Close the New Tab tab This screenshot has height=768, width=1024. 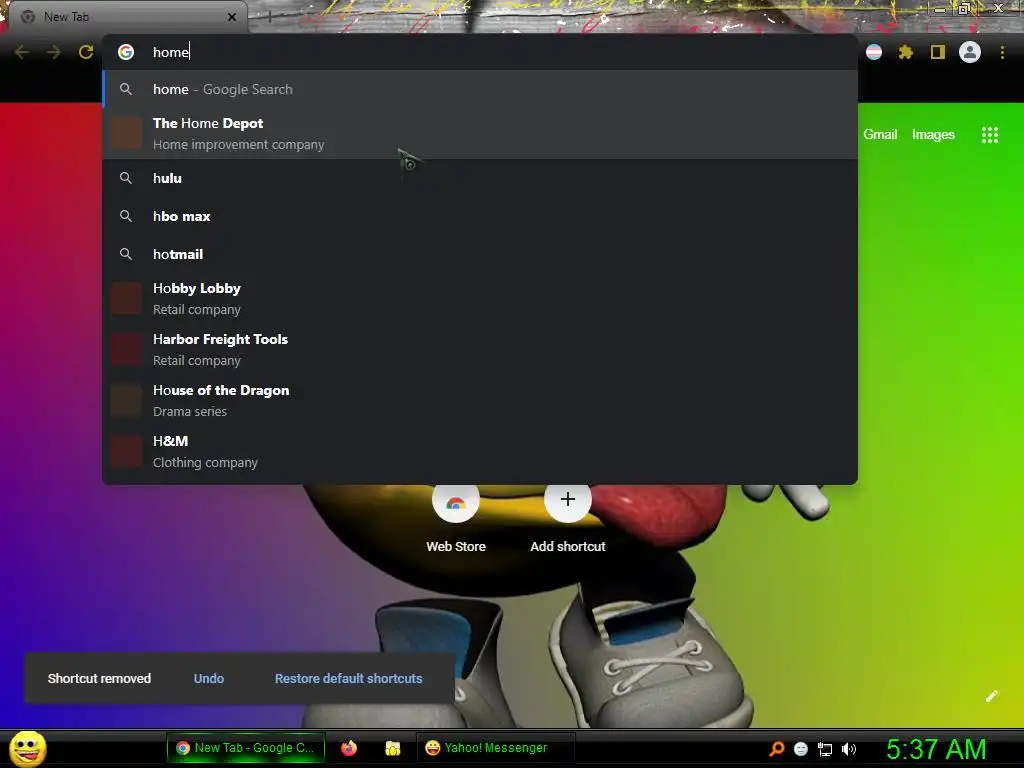[x=232, y=17]
